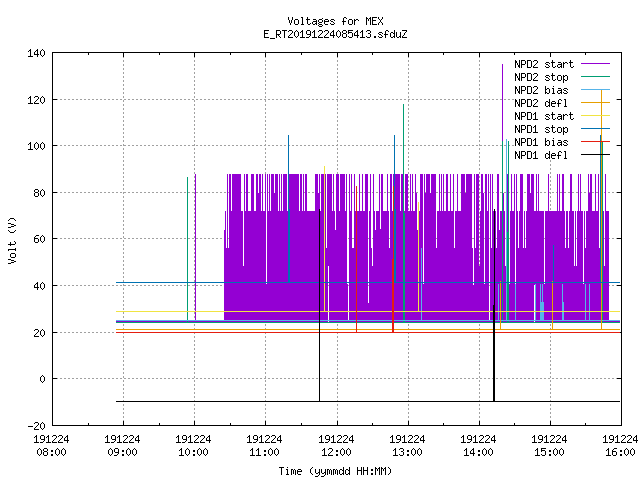640x480 pixels.
Task: Click the NPD2 defl orange legend line
Action: 595,103
